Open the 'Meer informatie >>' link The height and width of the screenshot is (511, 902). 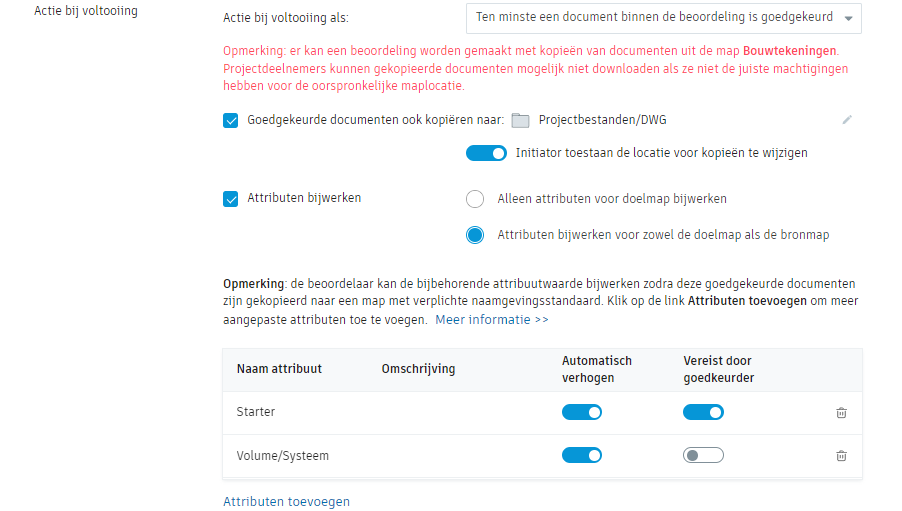[x=492, y=320]
